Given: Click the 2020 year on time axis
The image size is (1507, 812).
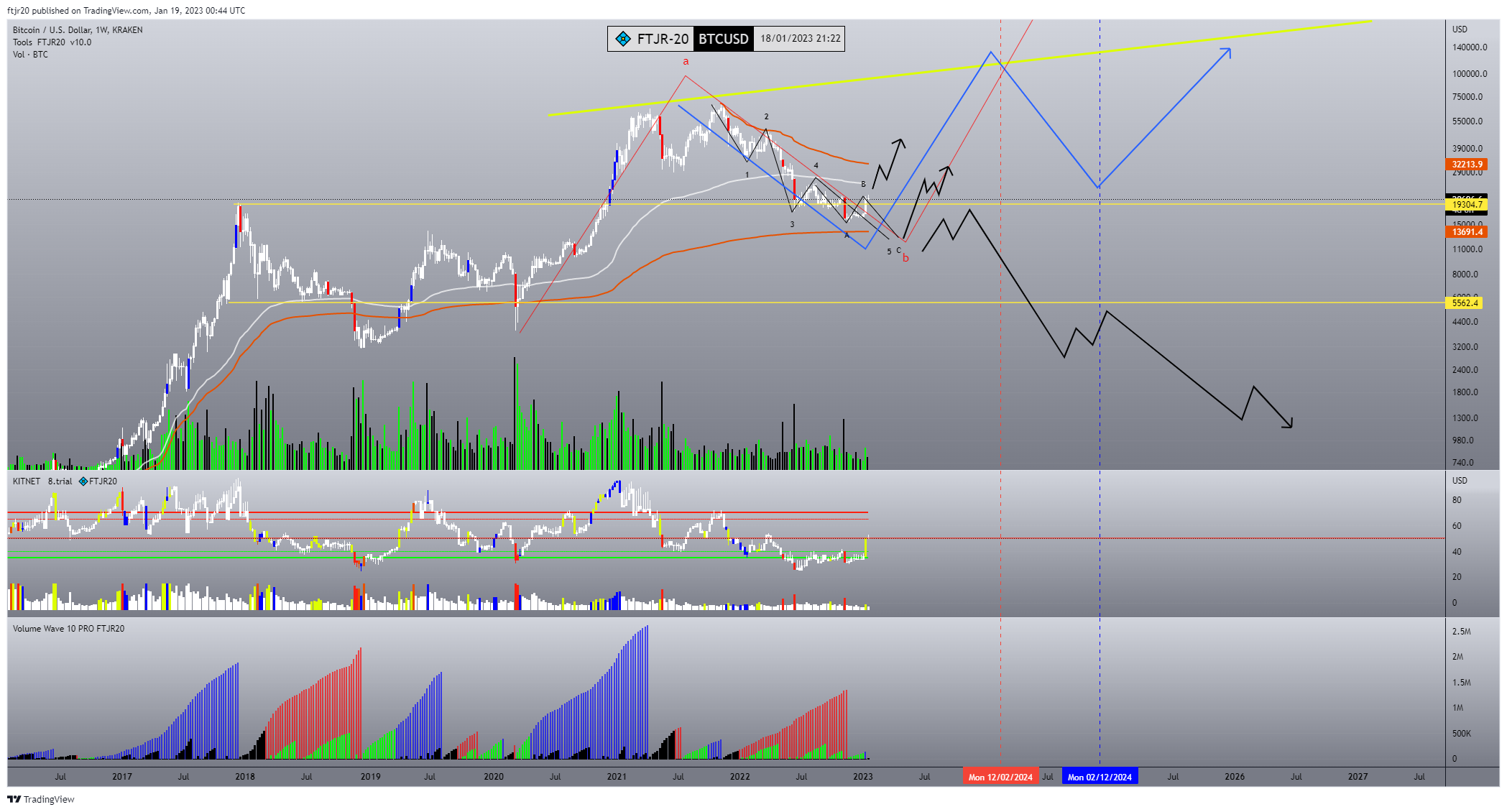Looking at the screenshot, I should pos(494,777).
